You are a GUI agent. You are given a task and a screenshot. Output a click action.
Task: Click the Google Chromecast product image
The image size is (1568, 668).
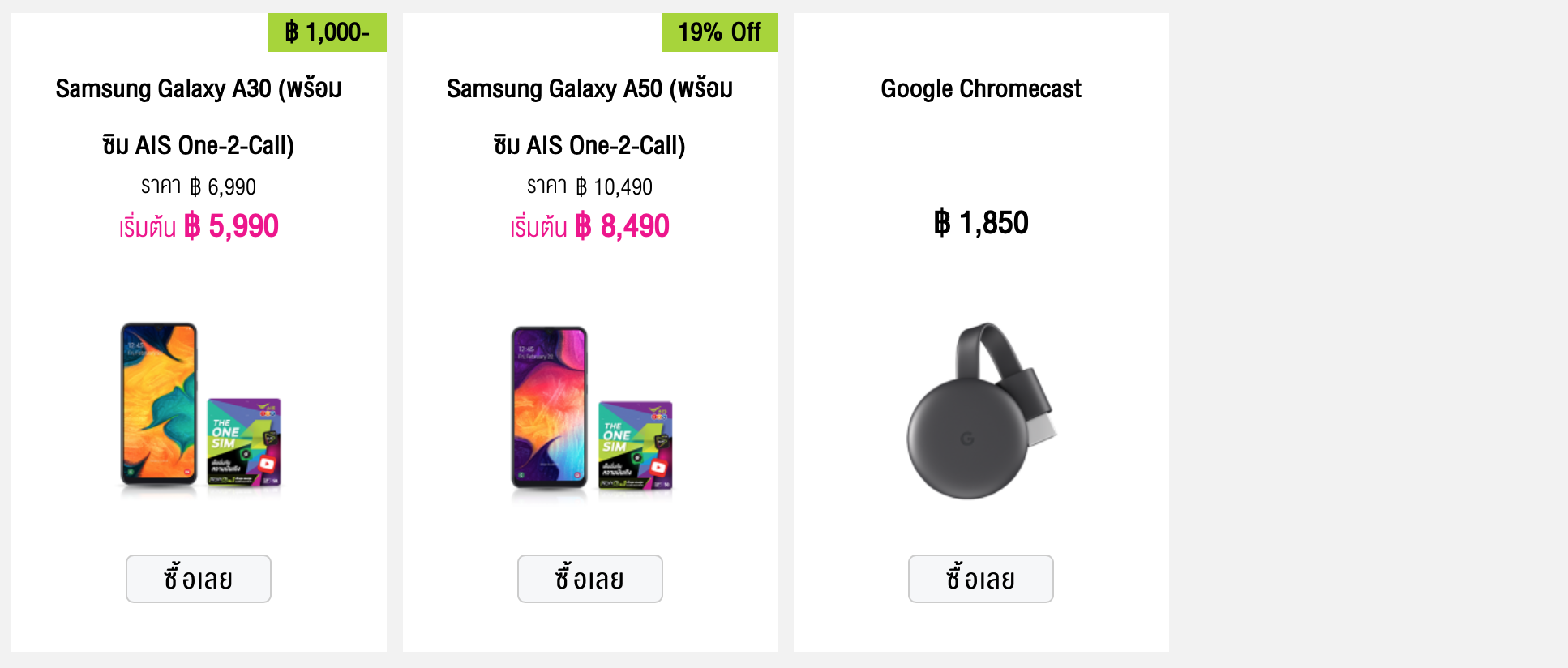pos(981,410)
